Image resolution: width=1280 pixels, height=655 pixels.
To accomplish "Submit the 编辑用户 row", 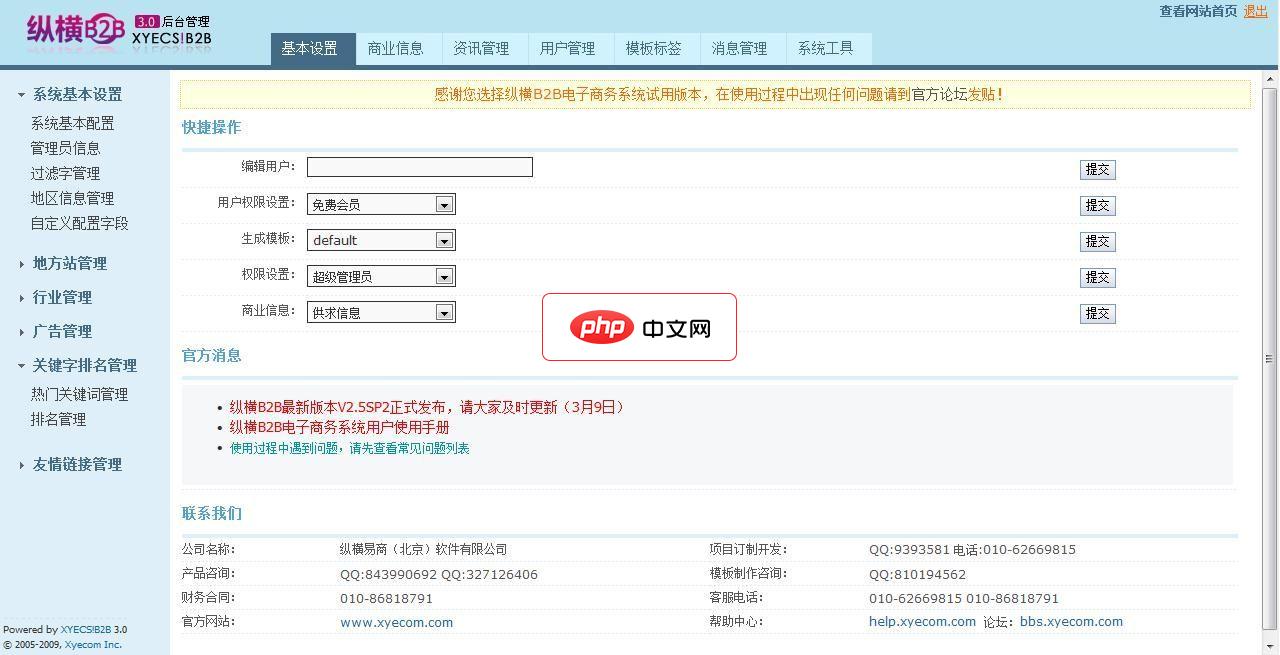I will pos(1097,170).
